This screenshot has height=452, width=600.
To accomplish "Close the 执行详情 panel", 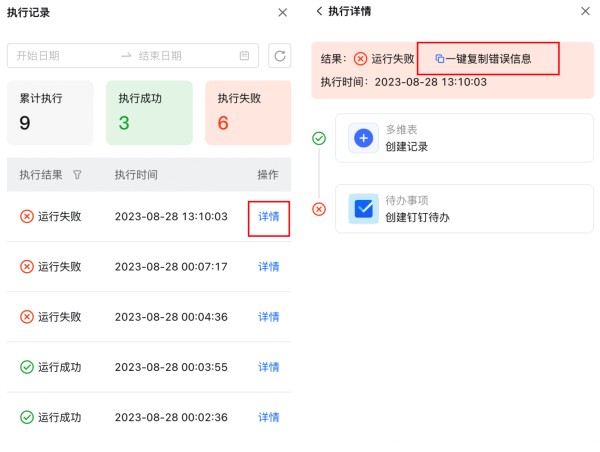I will [x=585, y=12].
